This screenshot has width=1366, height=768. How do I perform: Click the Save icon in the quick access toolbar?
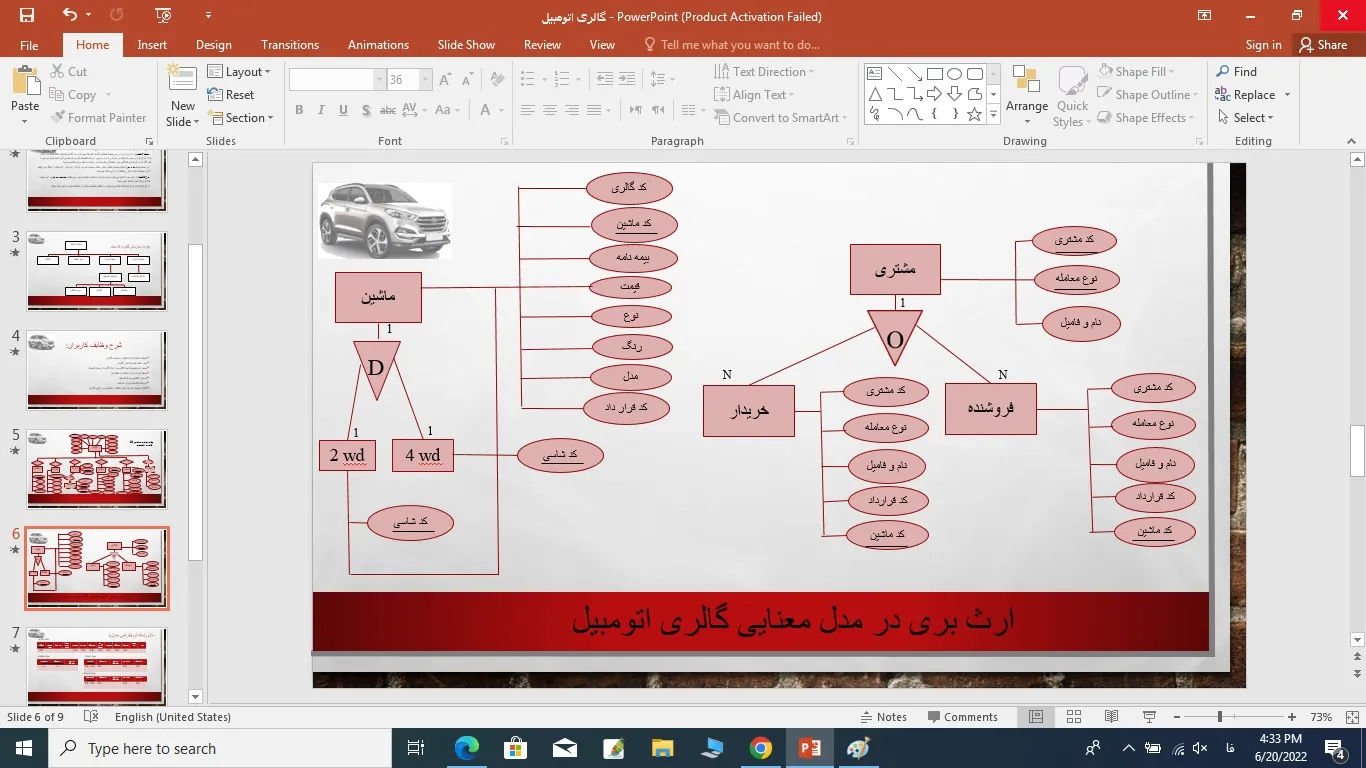pyautogui.click(x=26, y=15)
